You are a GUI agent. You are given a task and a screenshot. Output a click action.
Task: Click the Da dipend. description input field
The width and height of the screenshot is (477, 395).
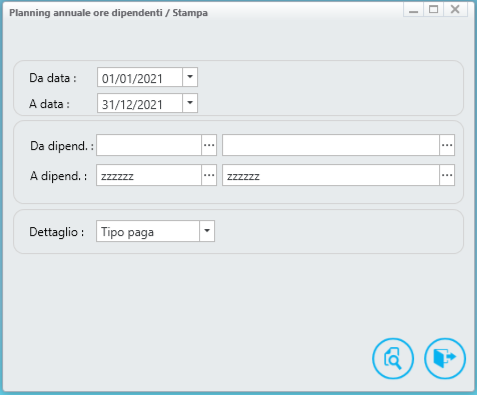point(331,145)
